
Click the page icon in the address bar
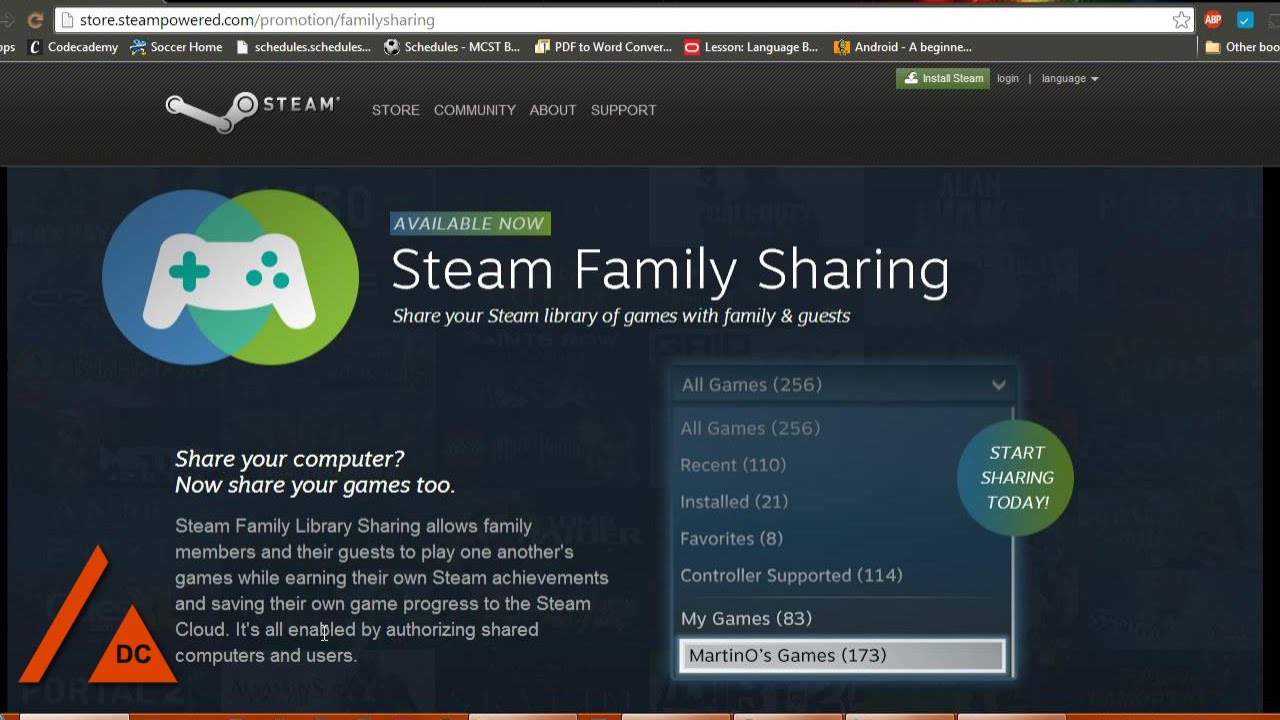coord(67,20)
